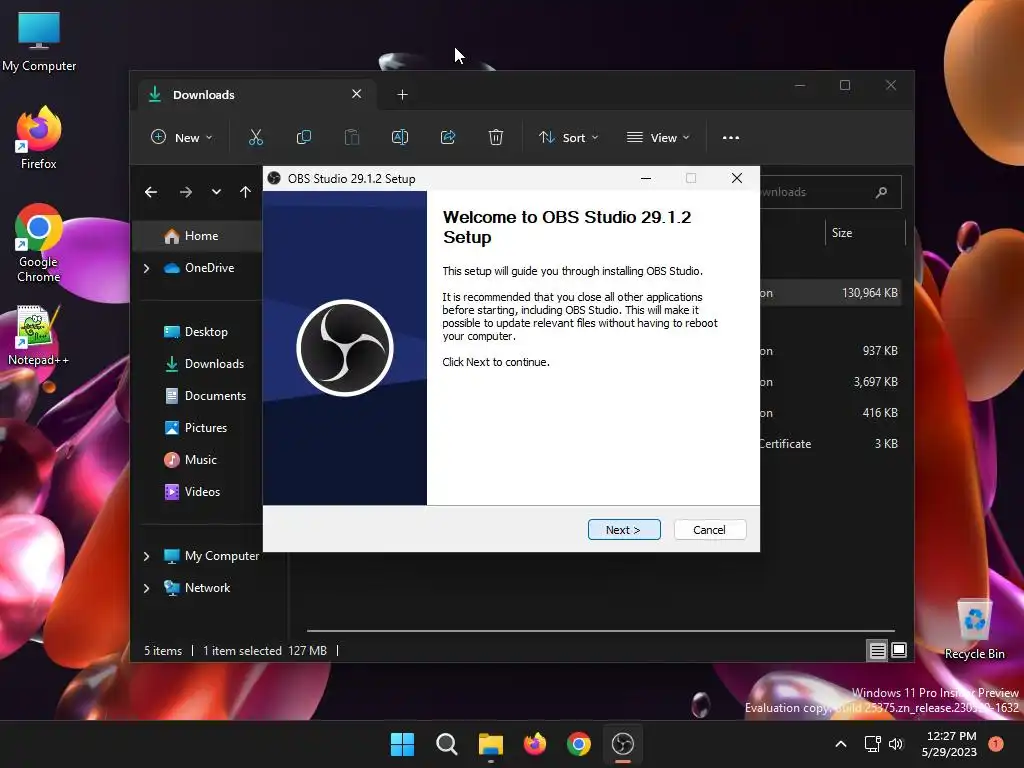
Task: Show hidden tray icons chevron
Action: click(841, 744)
